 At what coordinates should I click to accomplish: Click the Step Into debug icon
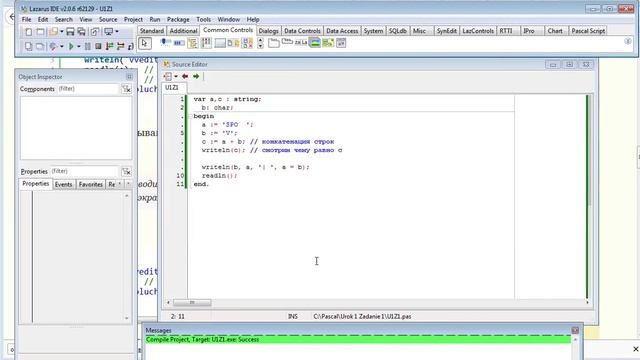click(109, 46)
